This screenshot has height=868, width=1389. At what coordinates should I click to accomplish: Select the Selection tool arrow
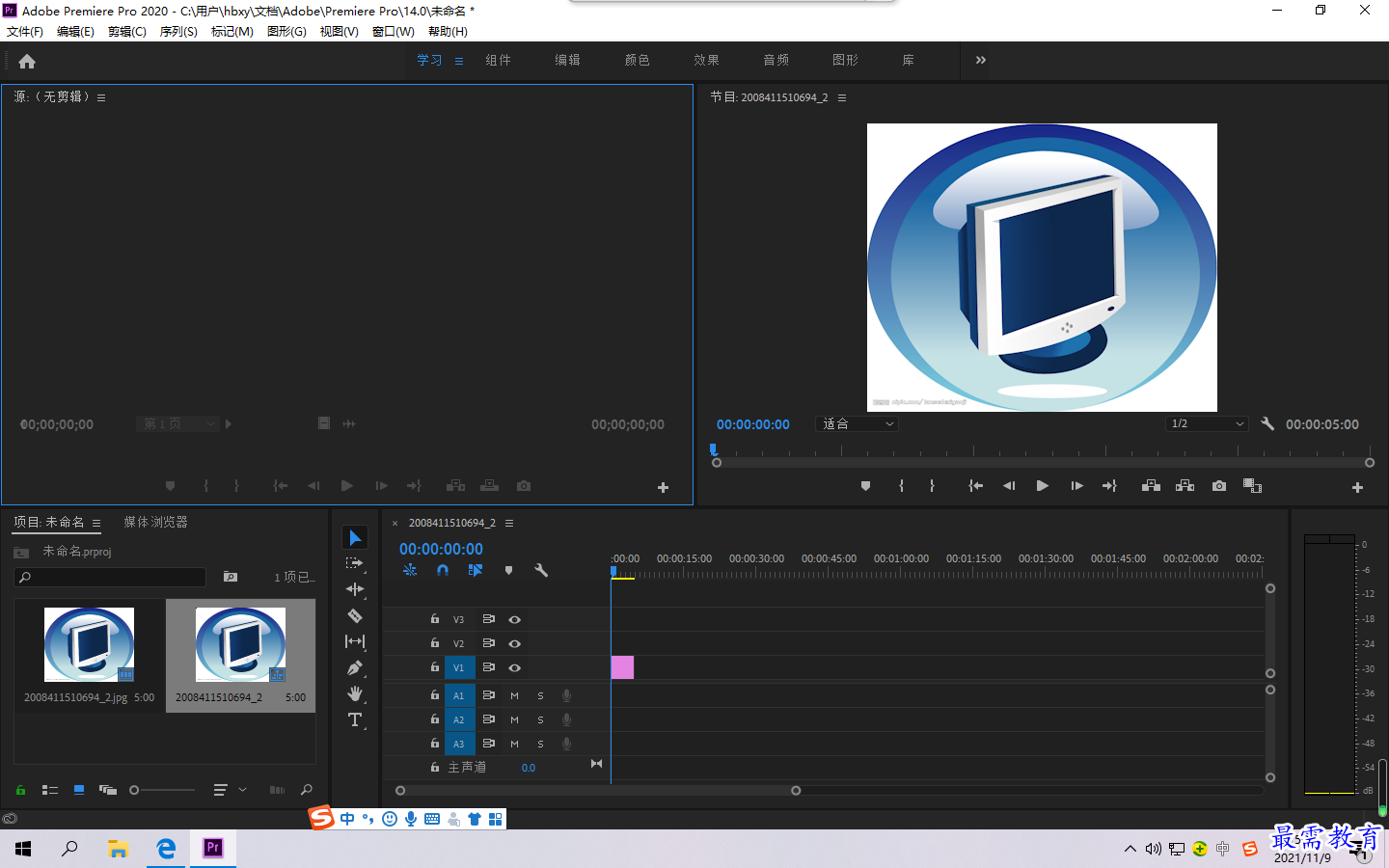point(355,537)
